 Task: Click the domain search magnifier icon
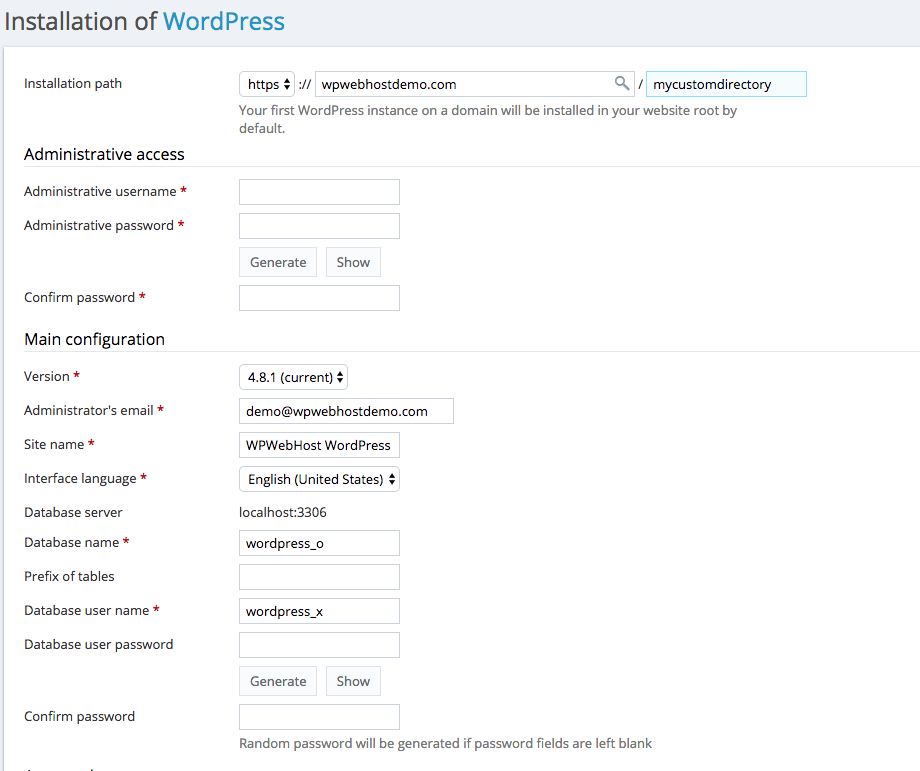621,83
